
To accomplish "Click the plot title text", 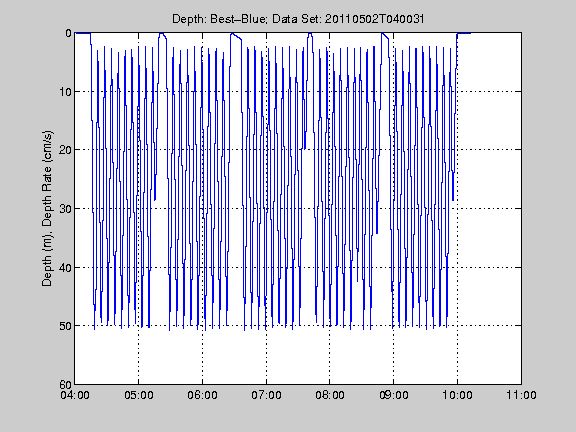I will click(298, 19).
